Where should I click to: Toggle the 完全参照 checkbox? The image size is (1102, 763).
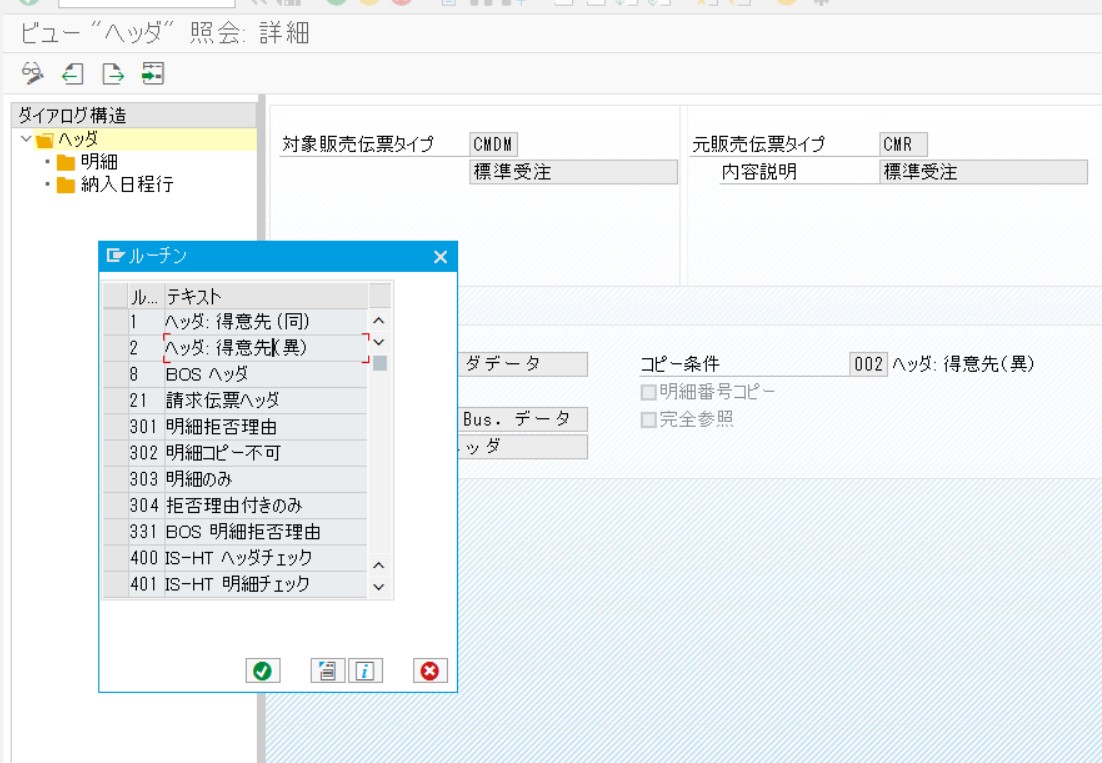point(649,420)
